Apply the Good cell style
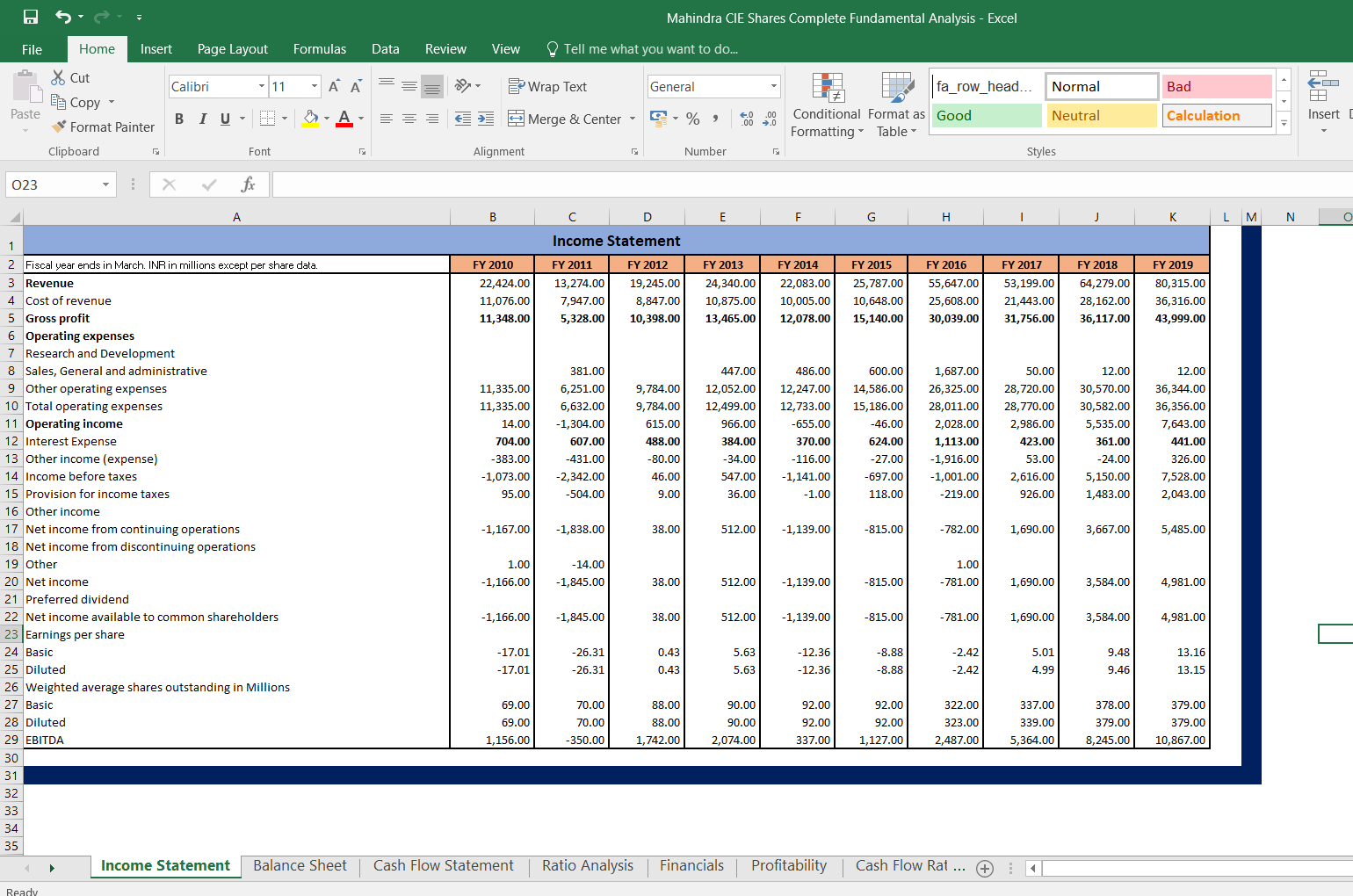This screenshot has height=896, width=1353. [986, 116]
